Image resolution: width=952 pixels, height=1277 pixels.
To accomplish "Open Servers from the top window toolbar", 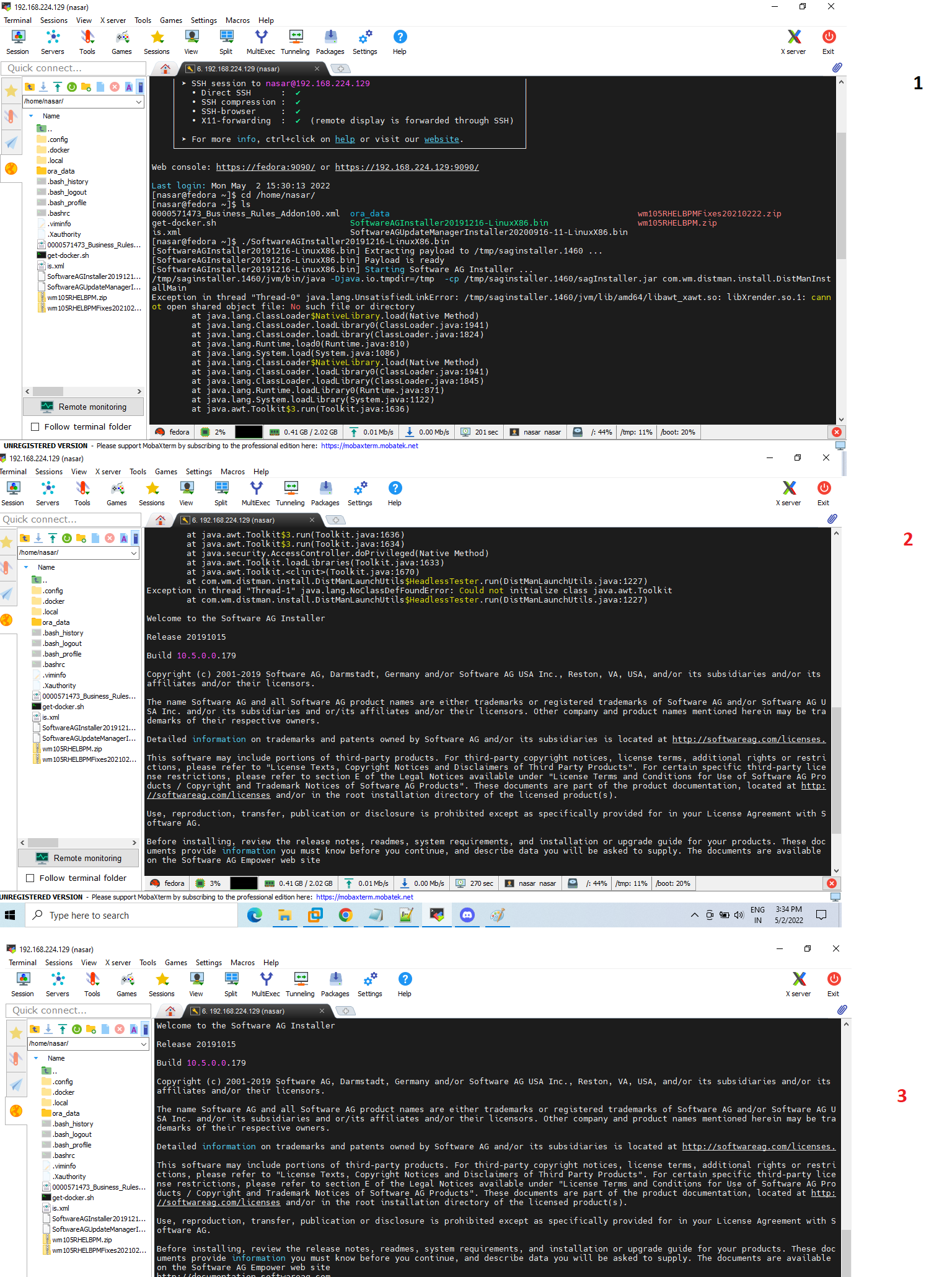I will click(x=53, y=42).
